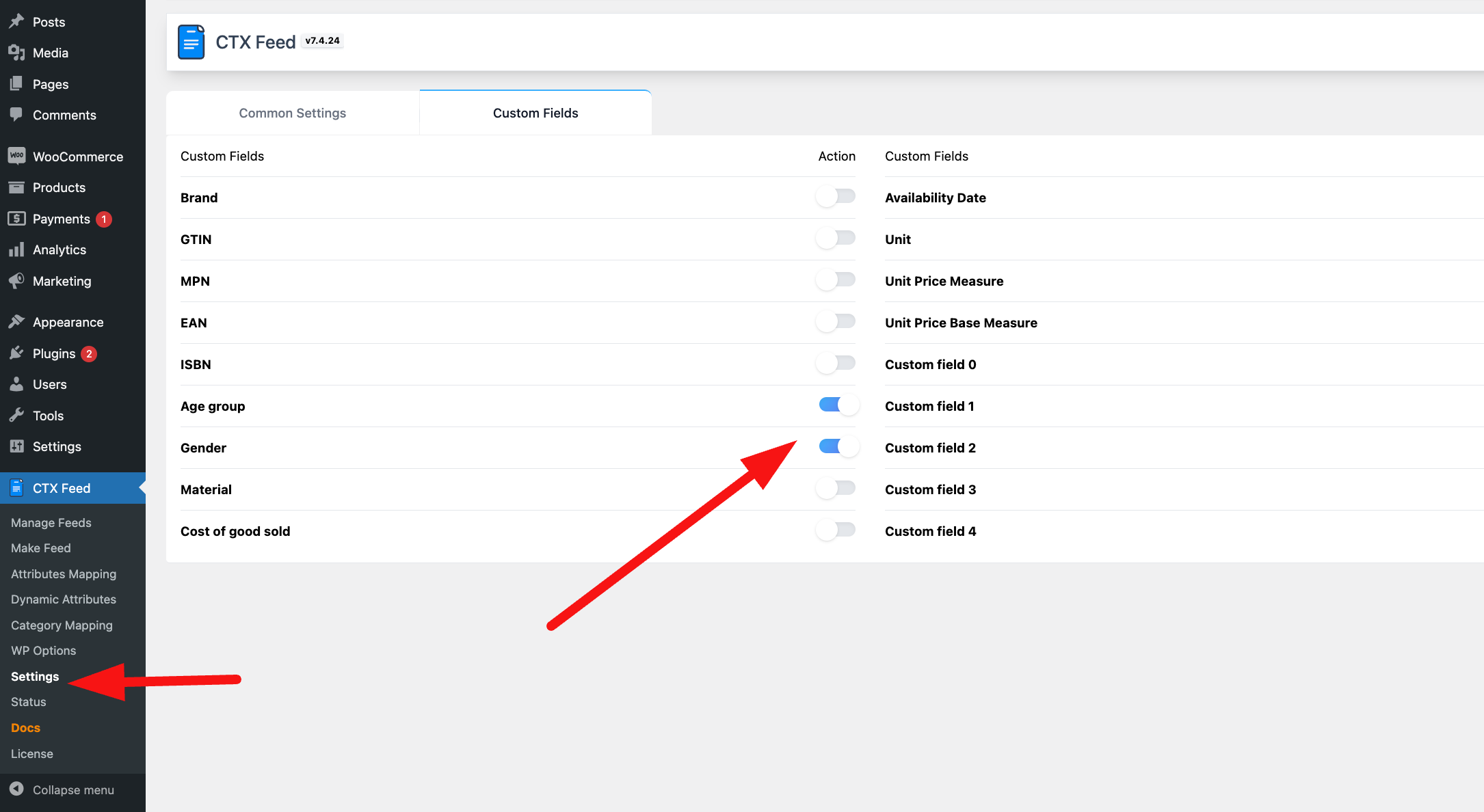Click the Pages icon in sidebar
Viewport: 1484px width, 812px height.
[16, 84]
